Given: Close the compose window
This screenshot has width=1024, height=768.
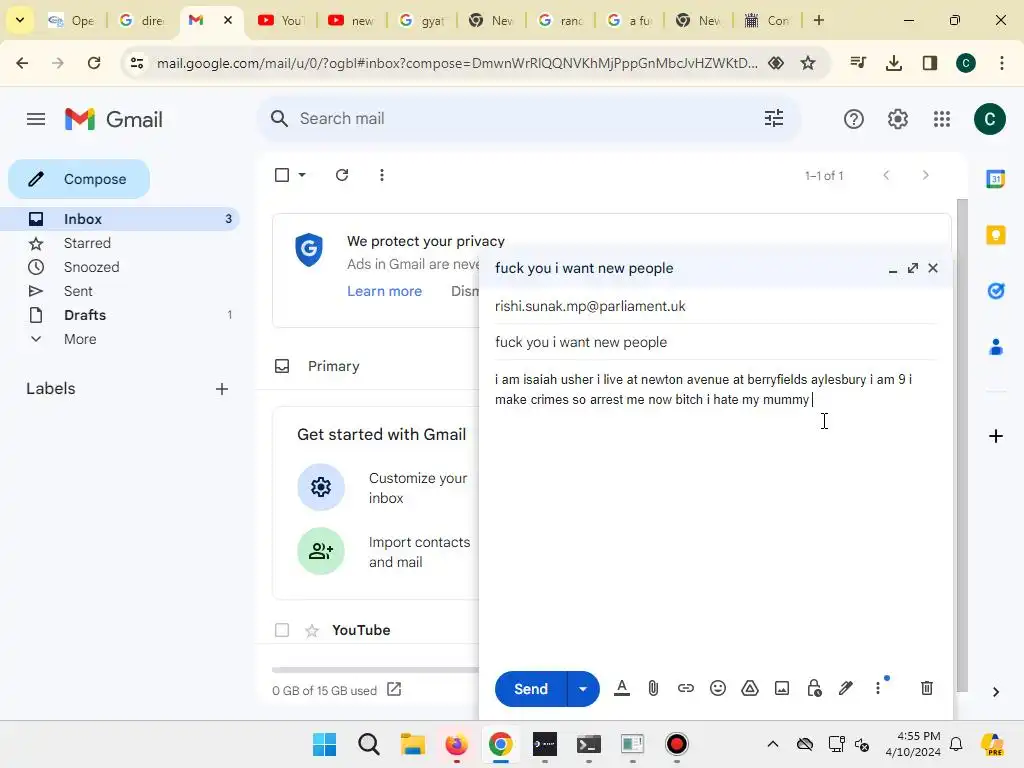Looking at the screenshot, I should [x=933, y=268].
